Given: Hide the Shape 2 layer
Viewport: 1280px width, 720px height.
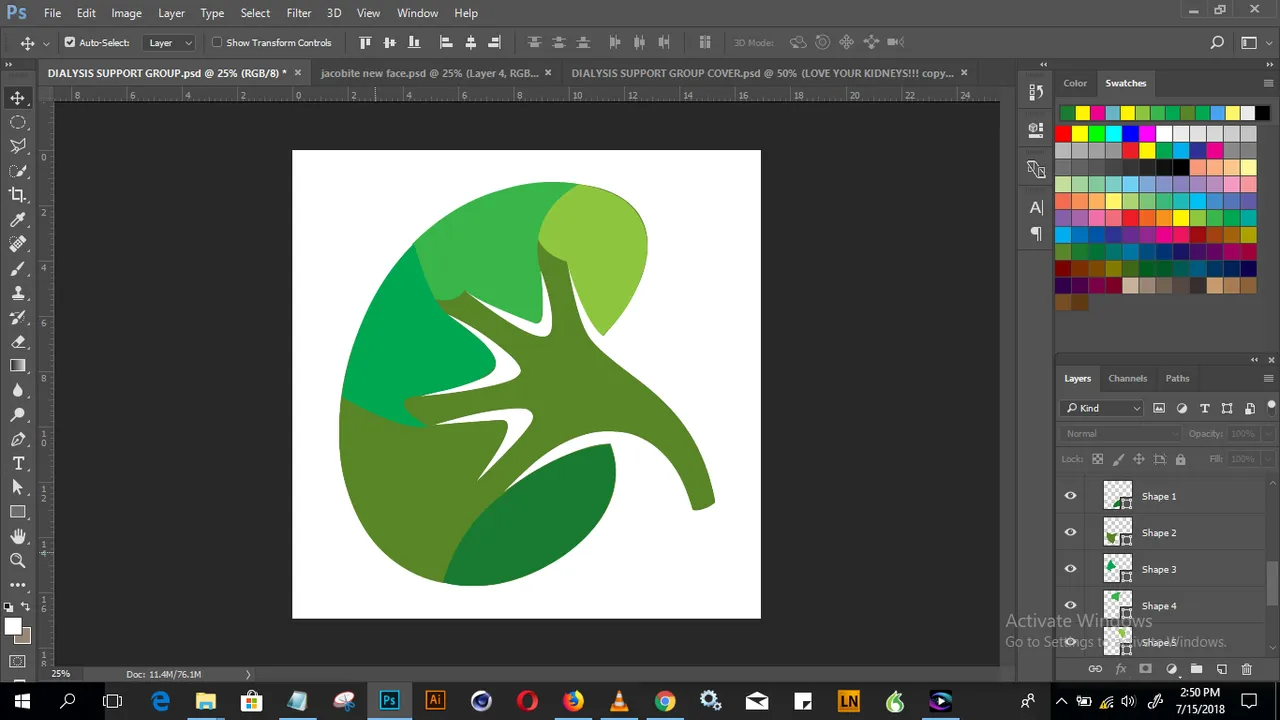Looking at the screenshot, I should point(1071,533).
